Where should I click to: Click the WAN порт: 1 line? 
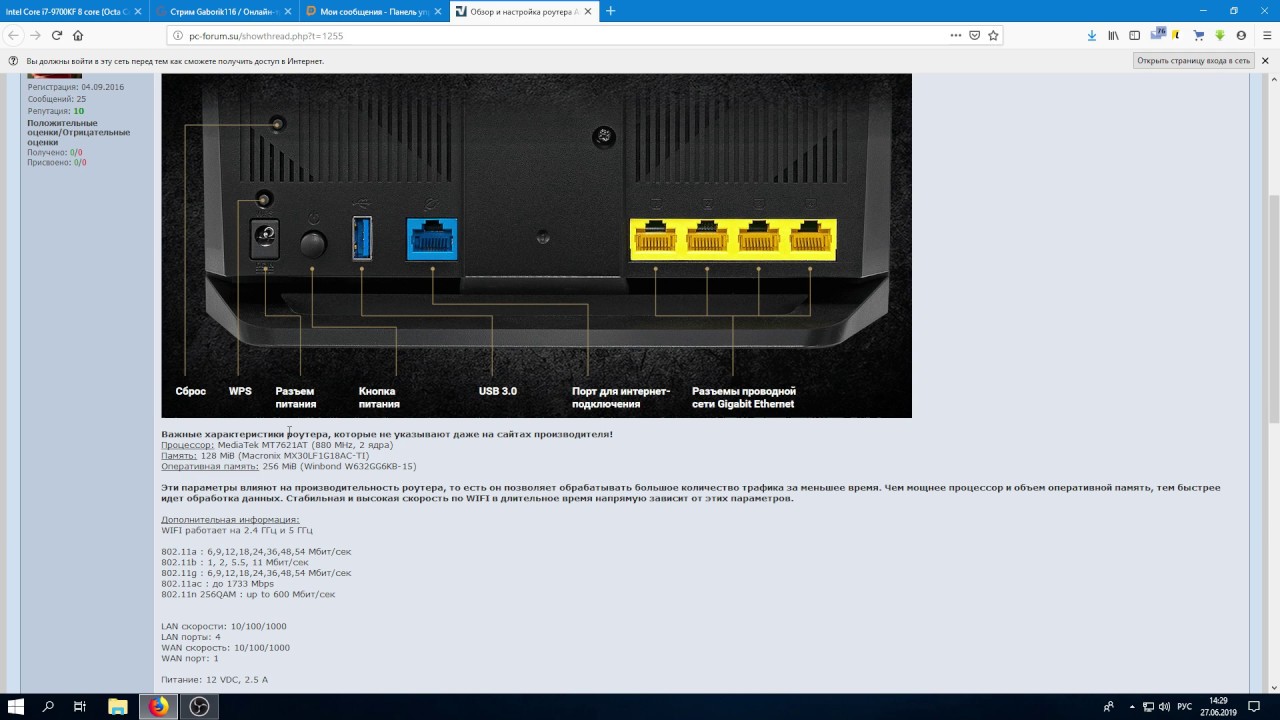(190, 658)
